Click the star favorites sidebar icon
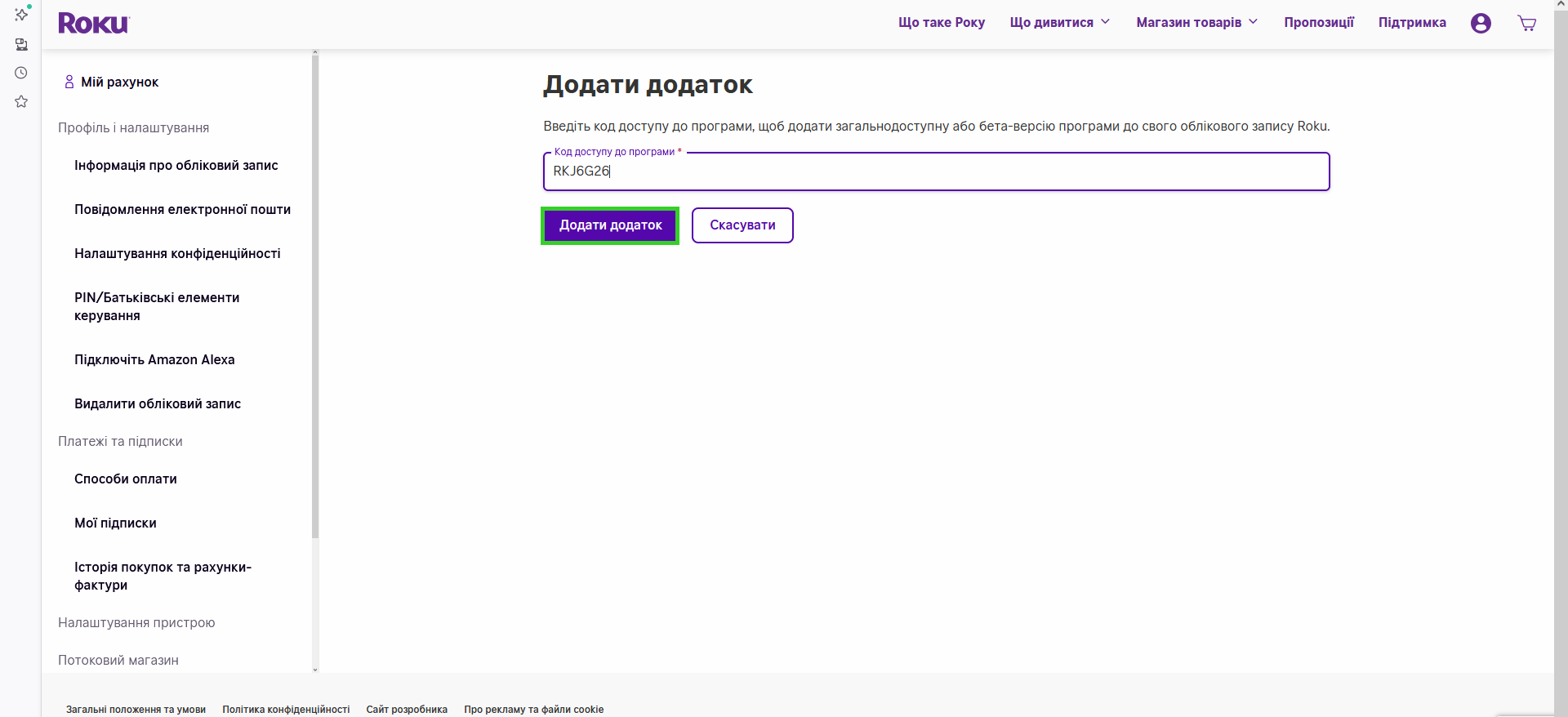1568x717 pixels. (x=21, y=101)
